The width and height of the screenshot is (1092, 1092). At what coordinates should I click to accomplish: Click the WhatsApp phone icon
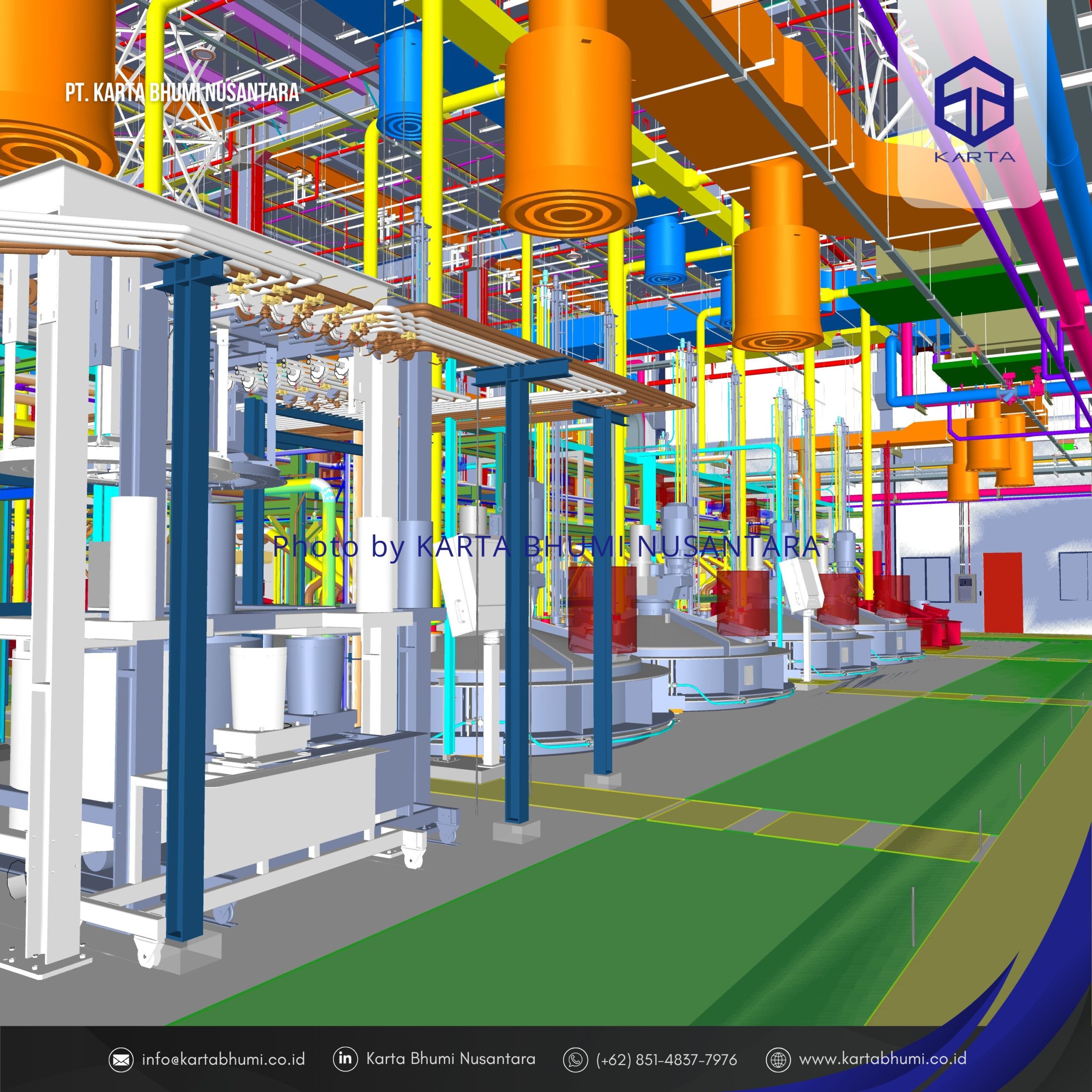coord(575,1059)
